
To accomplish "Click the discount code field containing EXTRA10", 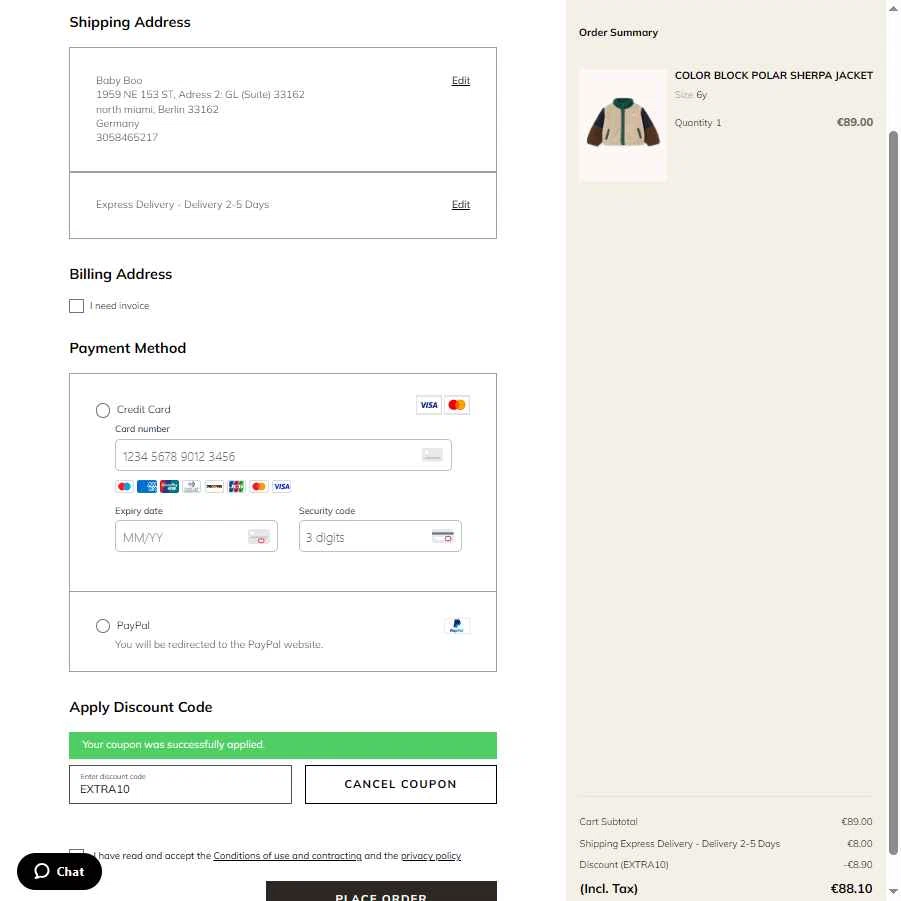I will tap(180, 784).
